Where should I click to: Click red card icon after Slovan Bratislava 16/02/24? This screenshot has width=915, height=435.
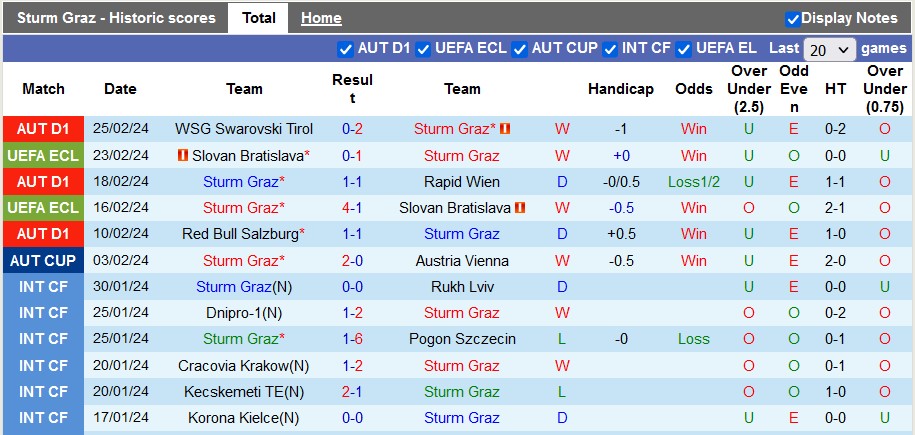[x=521, y=207]
